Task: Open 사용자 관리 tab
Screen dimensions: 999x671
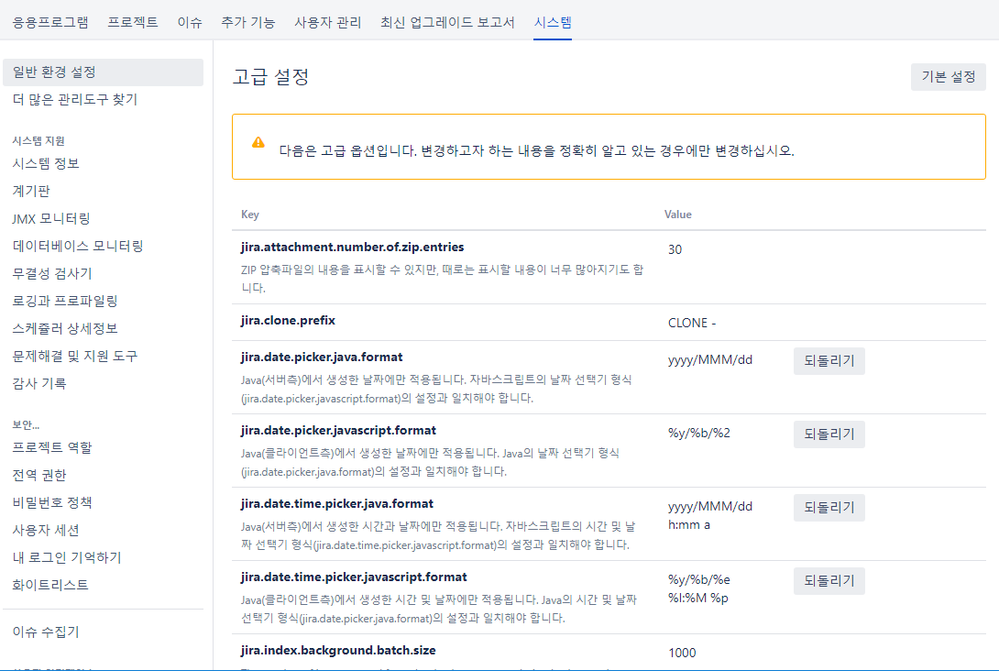Action: pos(327,22)
